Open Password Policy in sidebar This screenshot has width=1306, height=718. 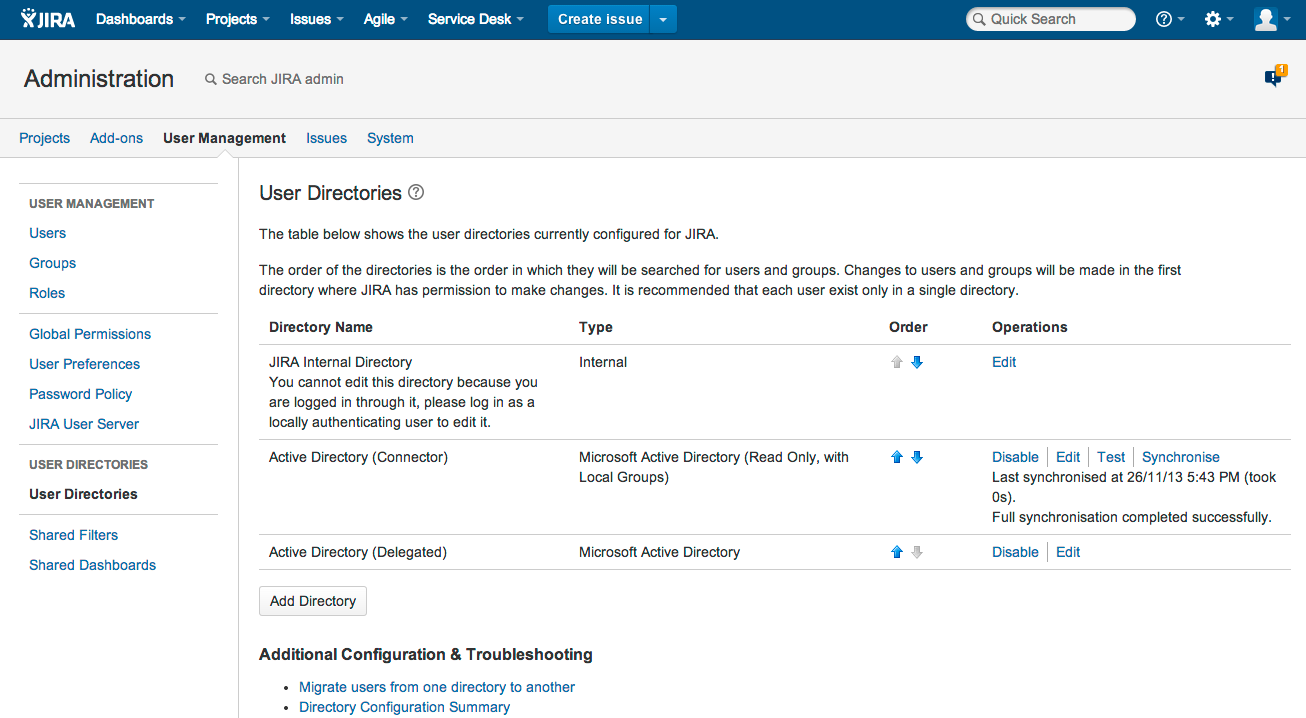[81, 394]
